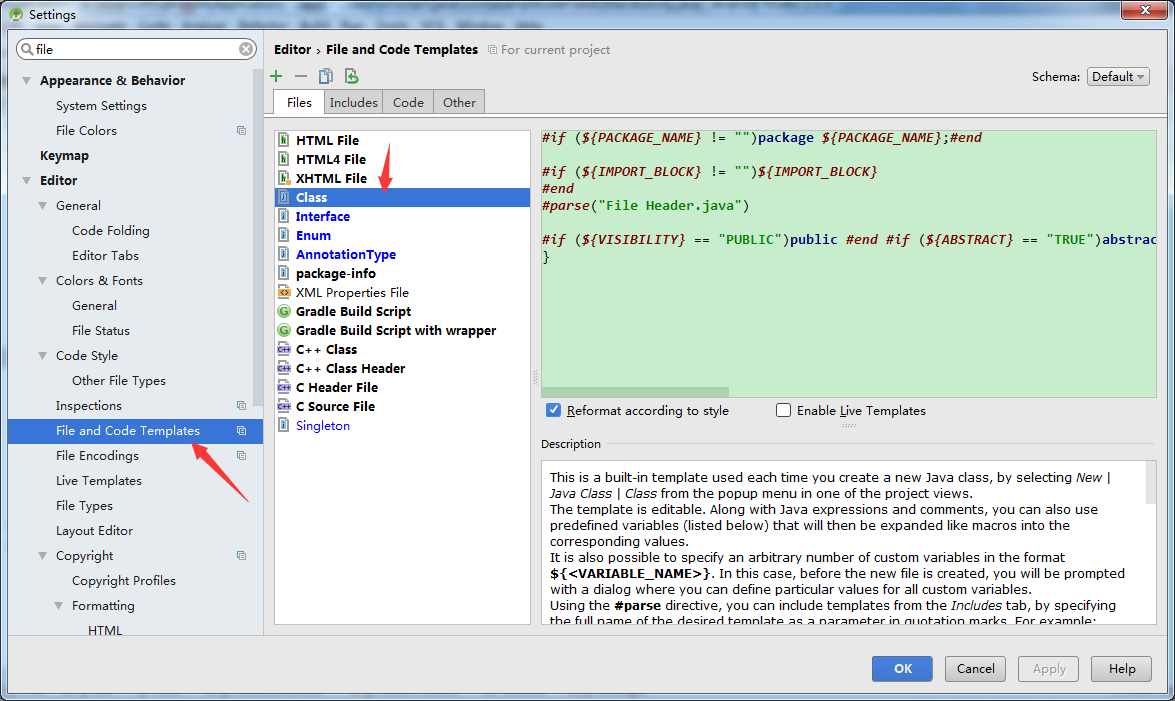Collapse the General subtree under Editor
This screenshot has height=701, width=1175.
[43, 205]
